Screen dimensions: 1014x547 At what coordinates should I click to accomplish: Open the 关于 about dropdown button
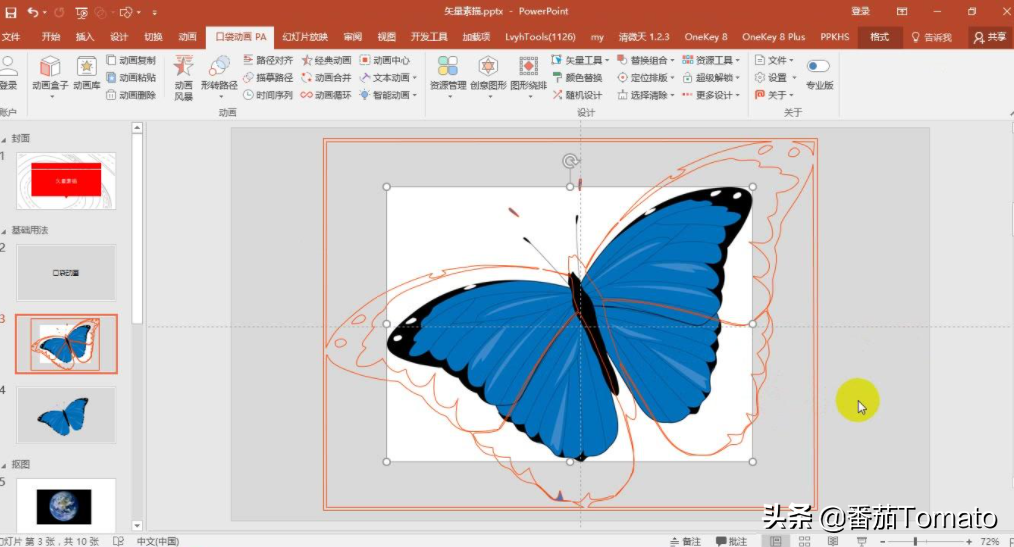click(775, 95)
